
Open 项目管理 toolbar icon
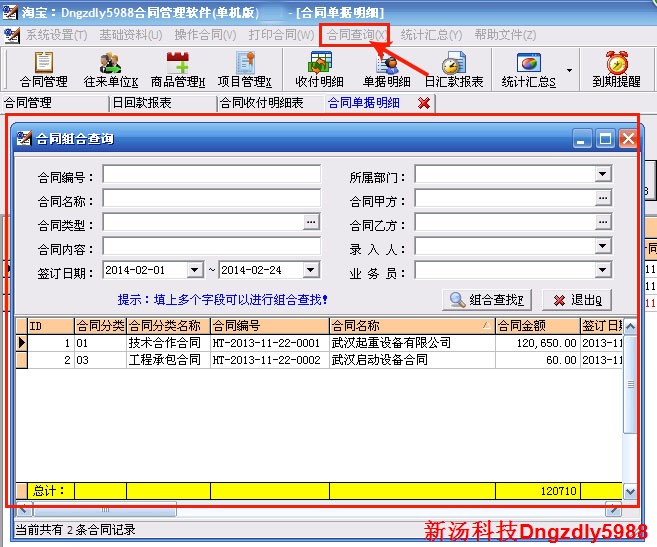[245, 70]
